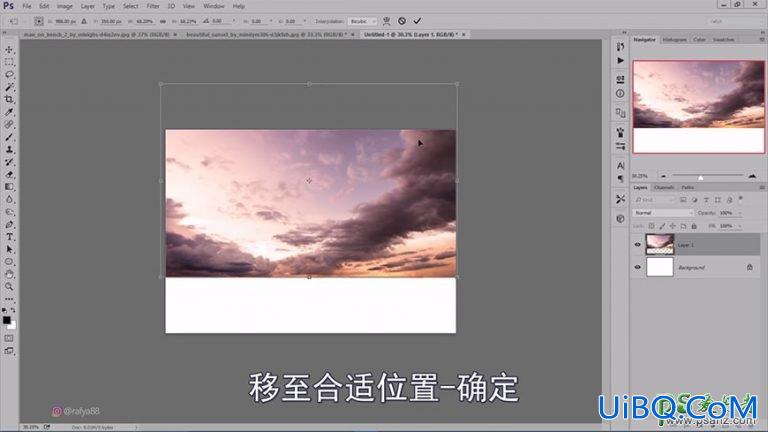Switch to the Channels tab
Image resolution: width=768 pixels, height=432 pixels.
[x=664, y=188]
